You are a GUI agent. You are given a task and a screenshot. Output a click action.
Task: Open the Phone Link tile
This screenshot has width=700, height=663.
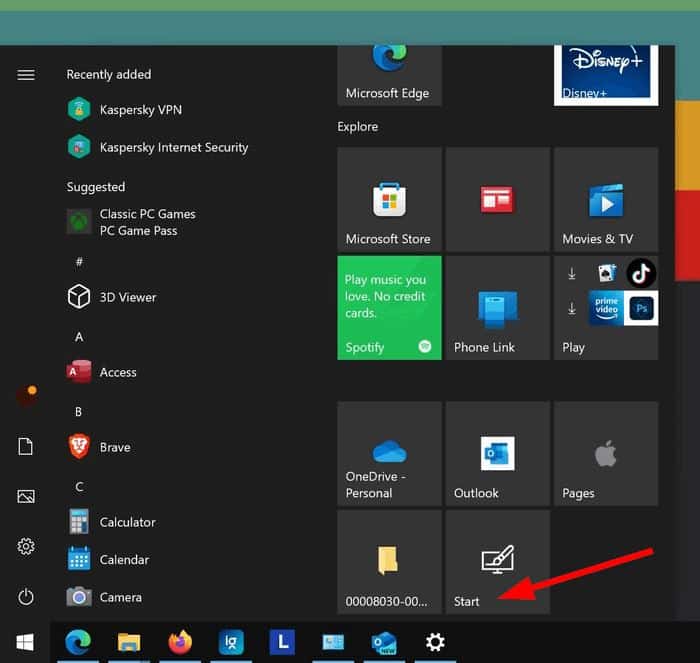pos(497,308)
